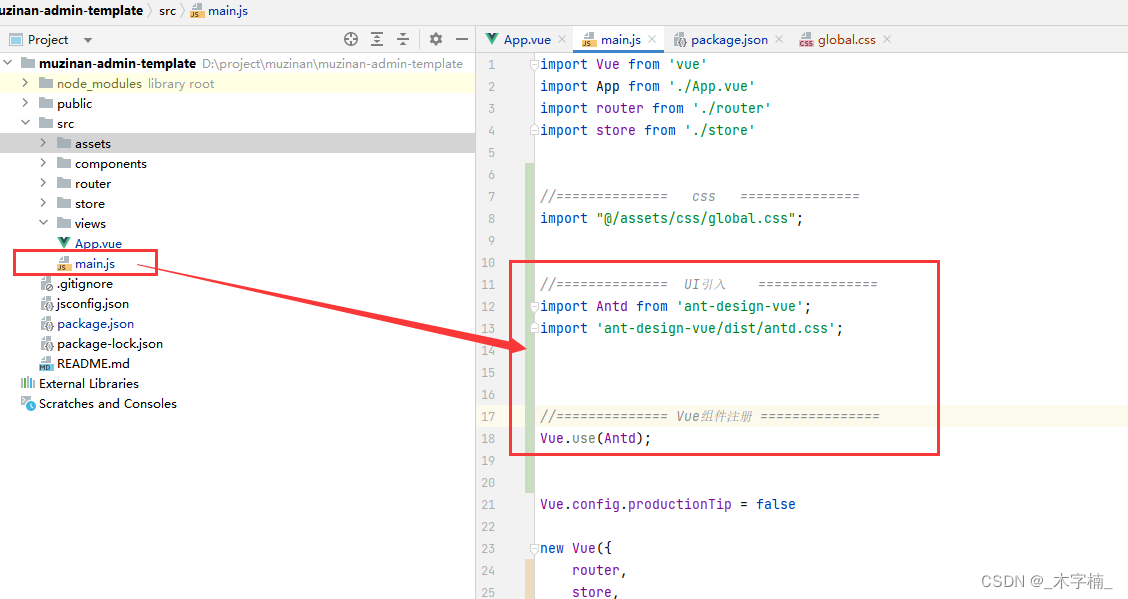
Task: Click the Expand All icon in Project panel
Action: pos(377,40)
